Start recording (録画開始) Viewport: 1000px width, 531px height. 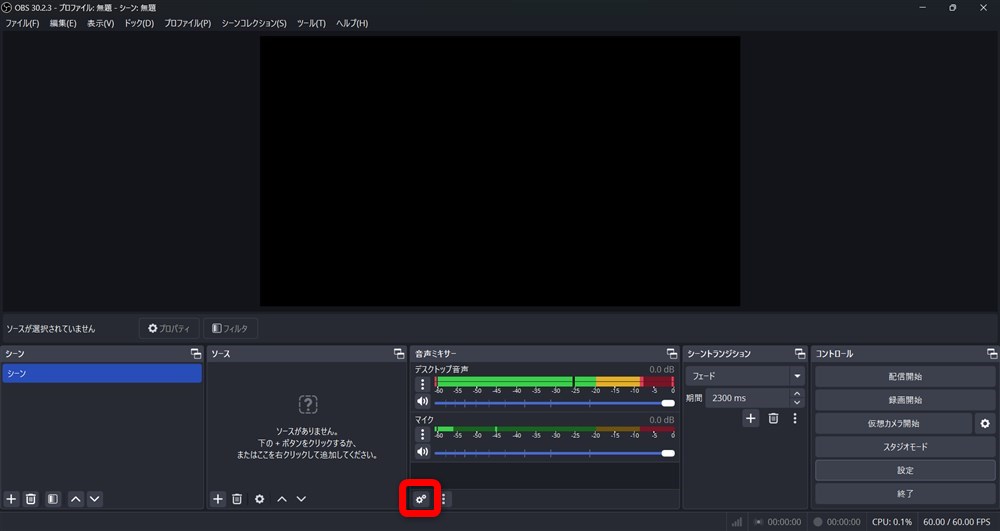pyautogui.click(x=905, y=400)
